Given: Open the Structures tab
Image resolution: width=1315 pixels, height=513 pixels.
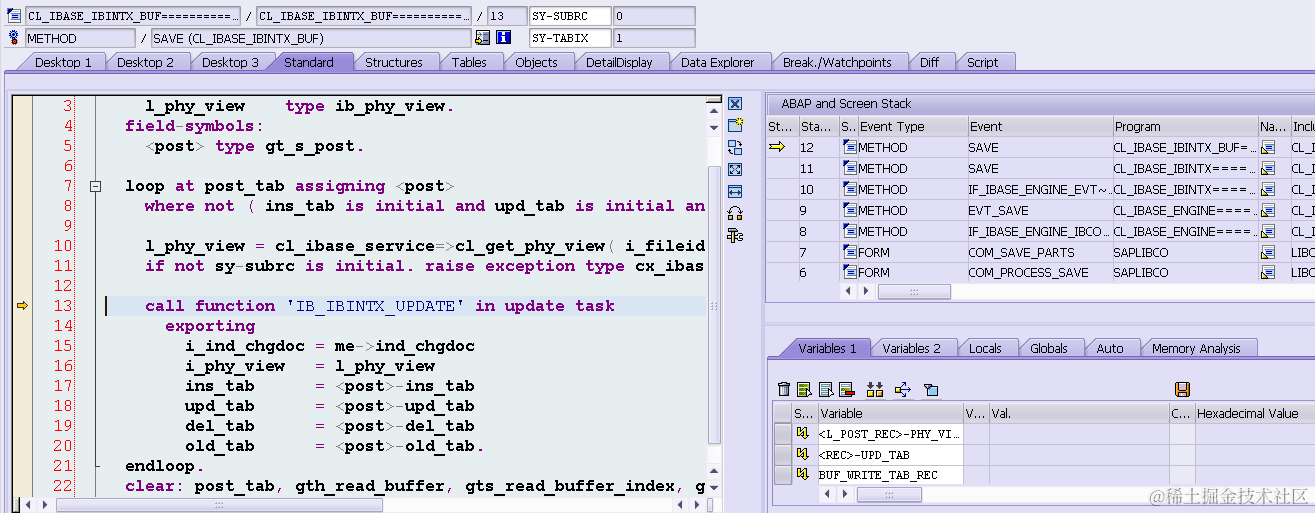Looking at the screenshot, I should click(393, 62).
